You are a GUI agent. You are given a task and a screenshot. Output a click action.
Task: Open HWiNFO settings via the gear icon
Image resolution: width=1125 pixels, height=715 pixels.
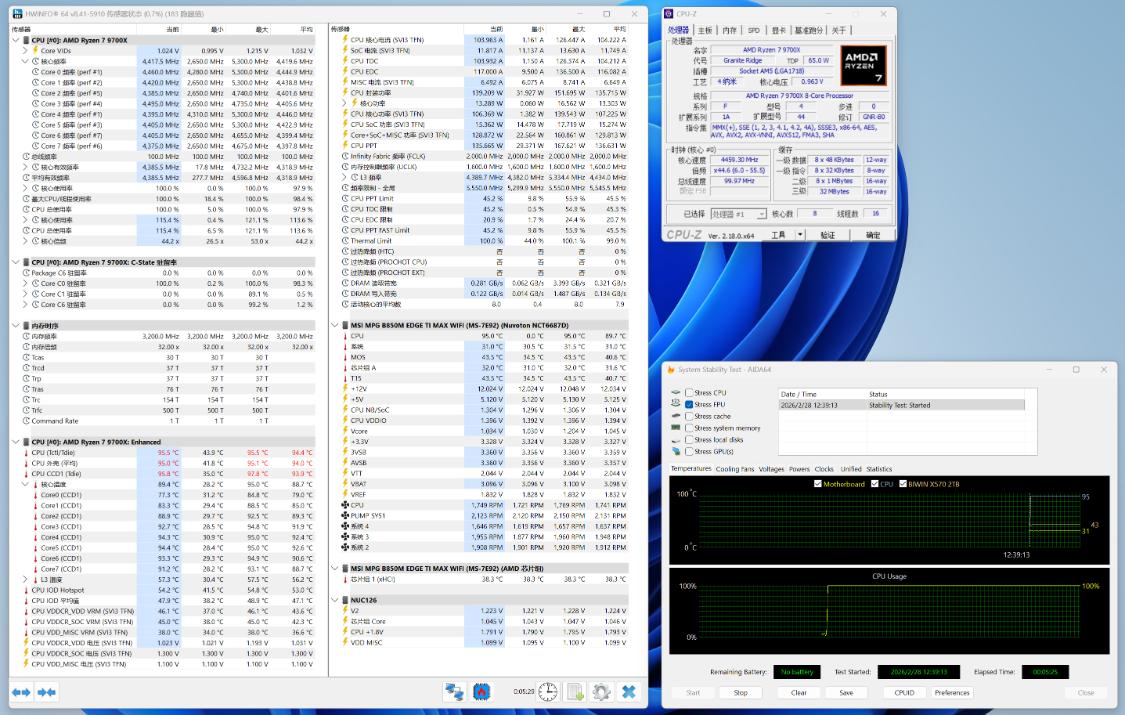(601, 691)
